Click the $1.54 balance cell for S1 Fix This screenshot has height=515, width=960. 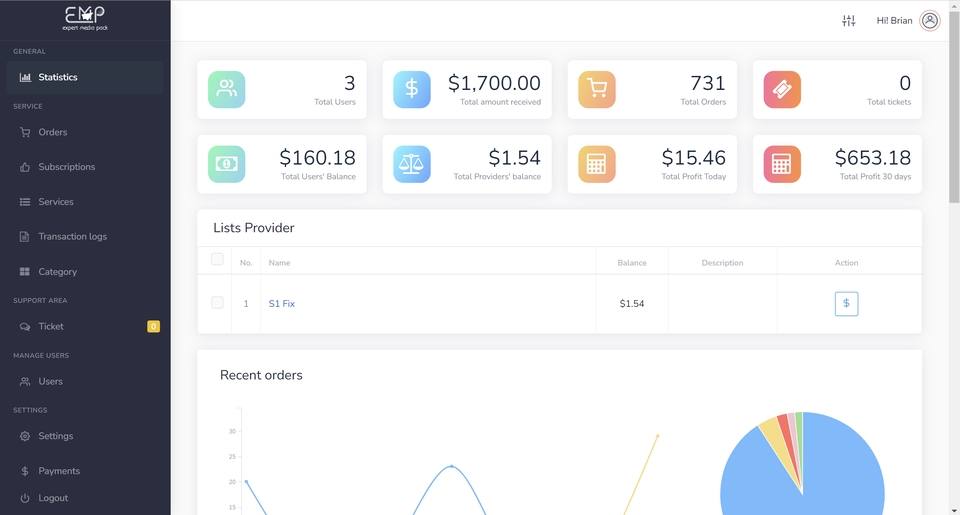coord(632,304)
